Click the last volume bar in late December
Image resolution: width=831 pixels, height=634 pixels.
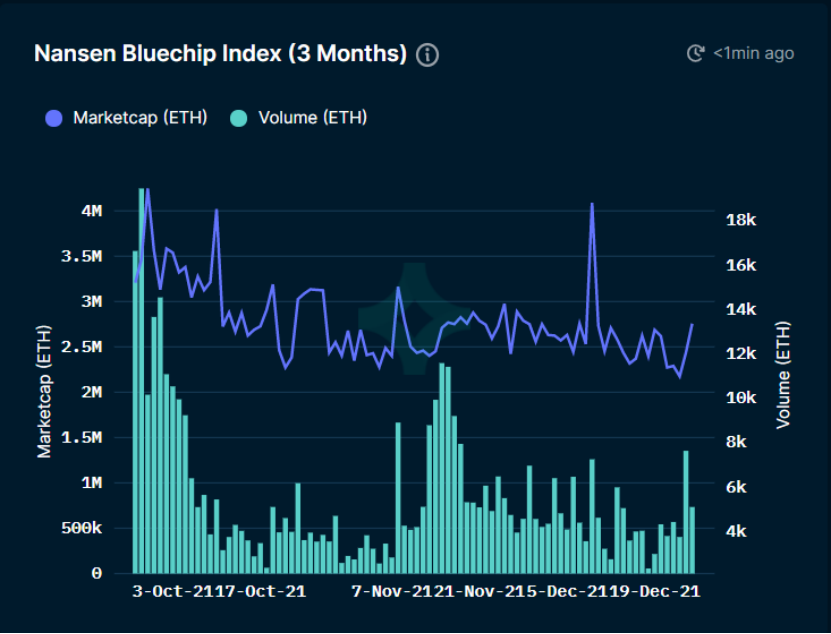pyautogui.click(x=692, y=540)
